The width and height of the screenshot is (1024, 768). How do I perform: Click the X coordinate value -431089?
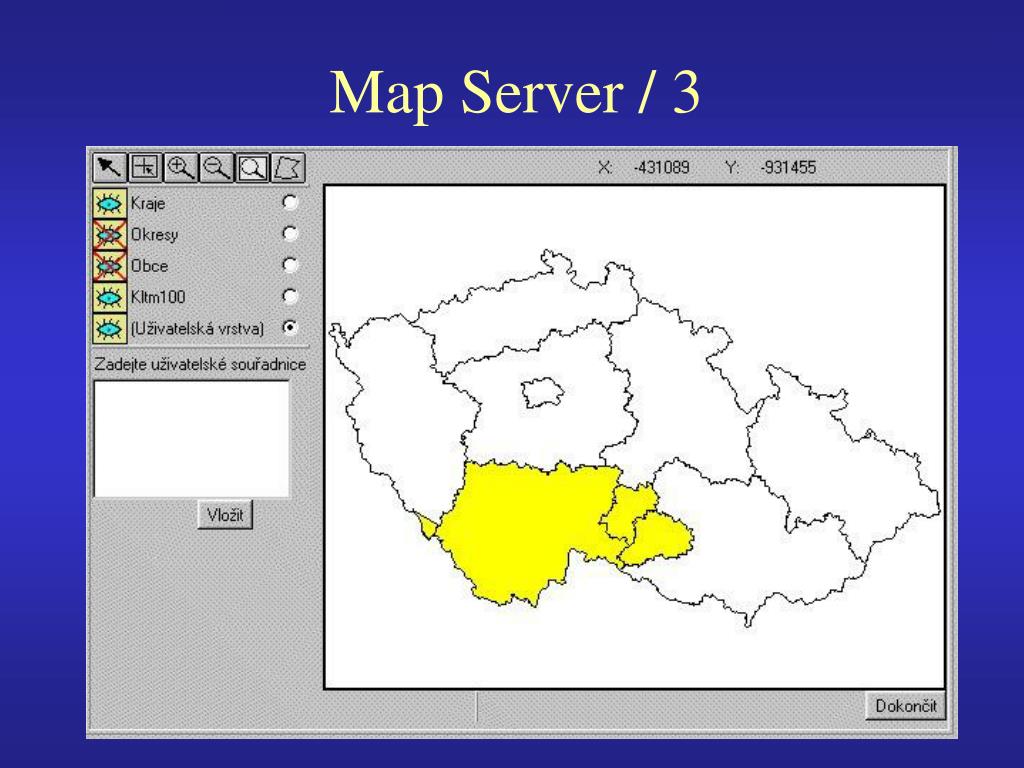pos(661,168)
